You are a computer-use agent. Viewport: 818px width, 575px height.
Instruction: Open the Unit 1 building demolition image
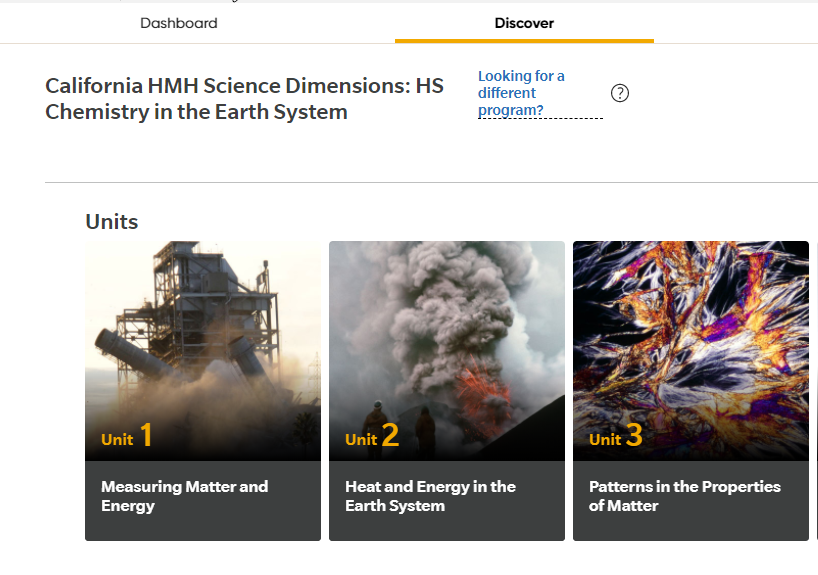point(202,330)
